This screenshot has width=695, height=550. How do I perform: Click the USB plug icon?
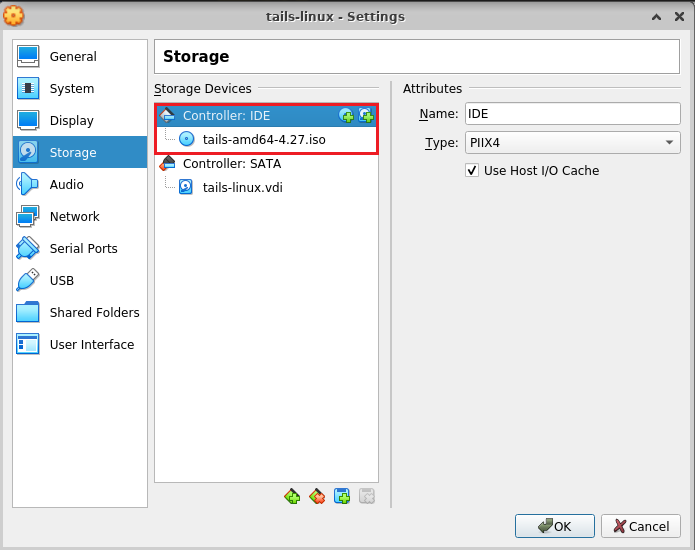(28, 280)
